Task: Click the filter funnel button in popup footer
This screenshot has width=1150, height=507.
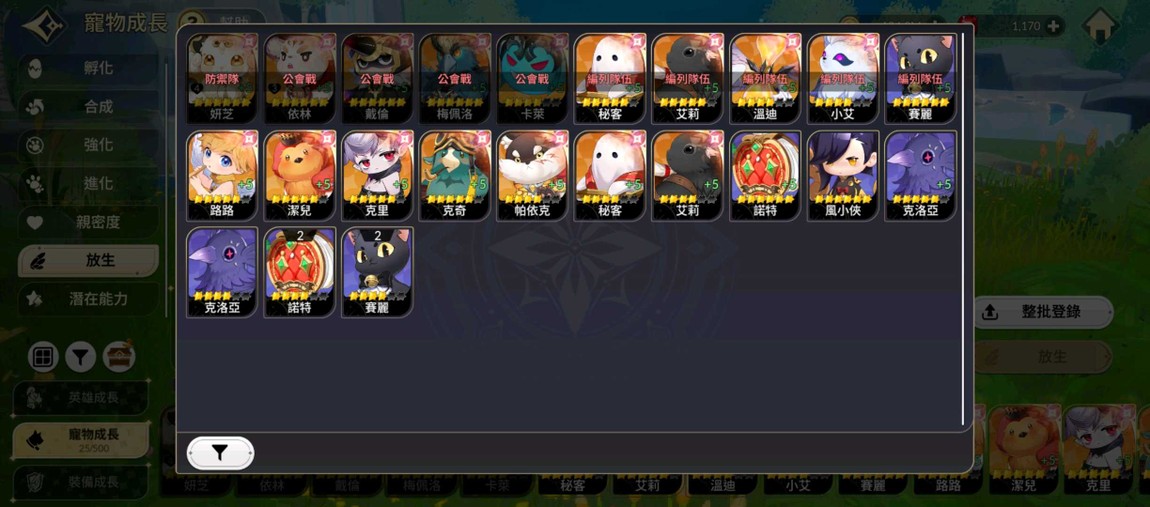Action: tap(221, 453)
